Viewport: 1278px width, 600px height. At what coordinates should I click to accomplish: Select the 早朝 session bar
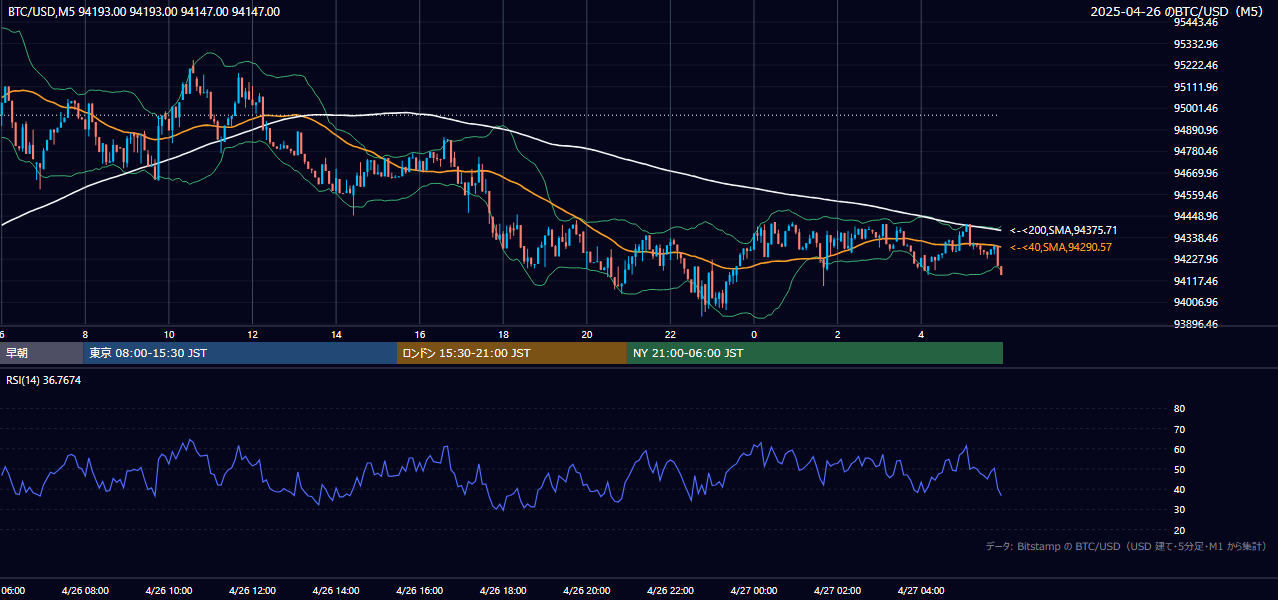pos(42,353)
